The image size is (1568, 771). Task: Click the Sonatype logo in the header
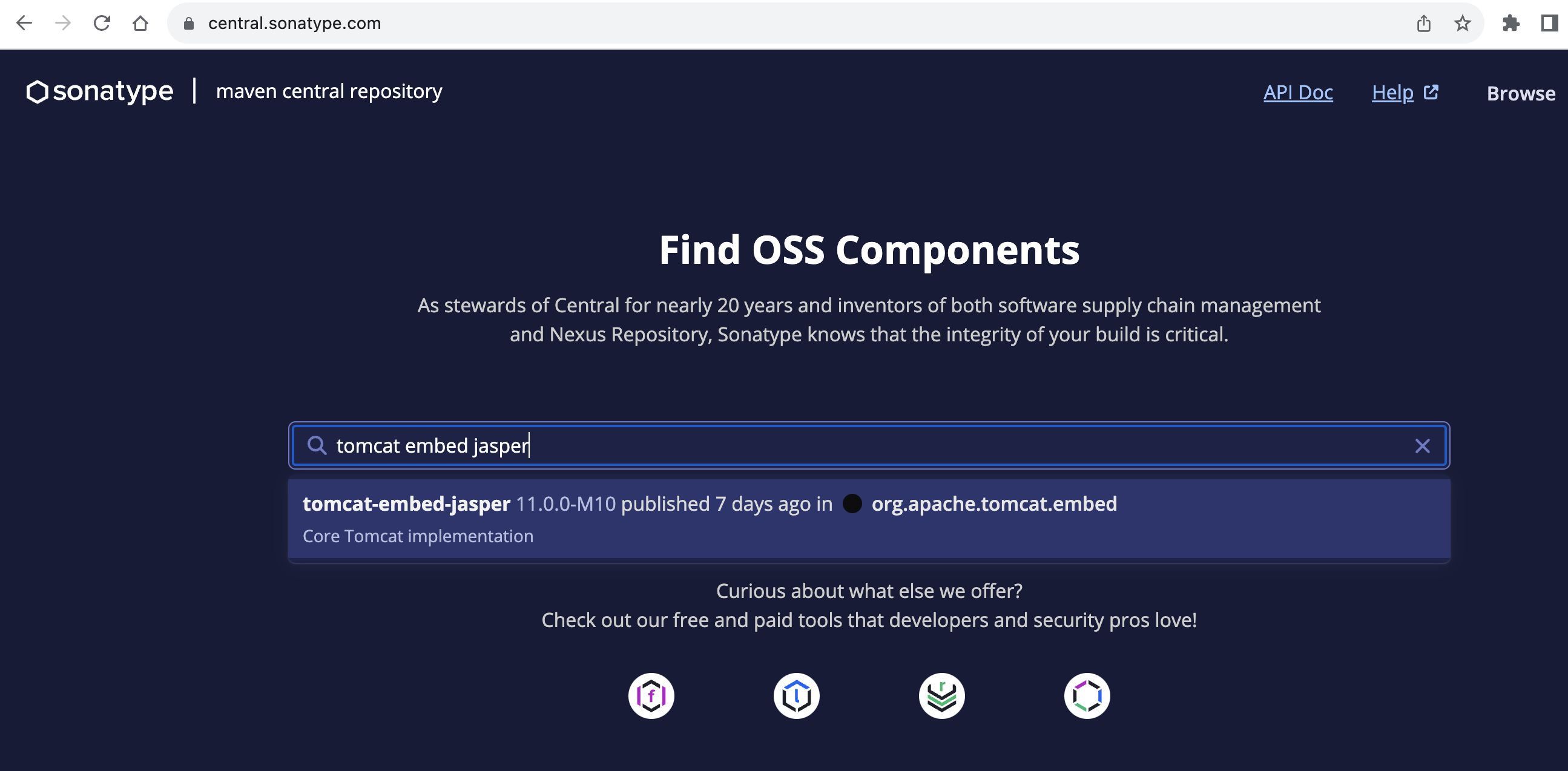(x=100, y=91)
